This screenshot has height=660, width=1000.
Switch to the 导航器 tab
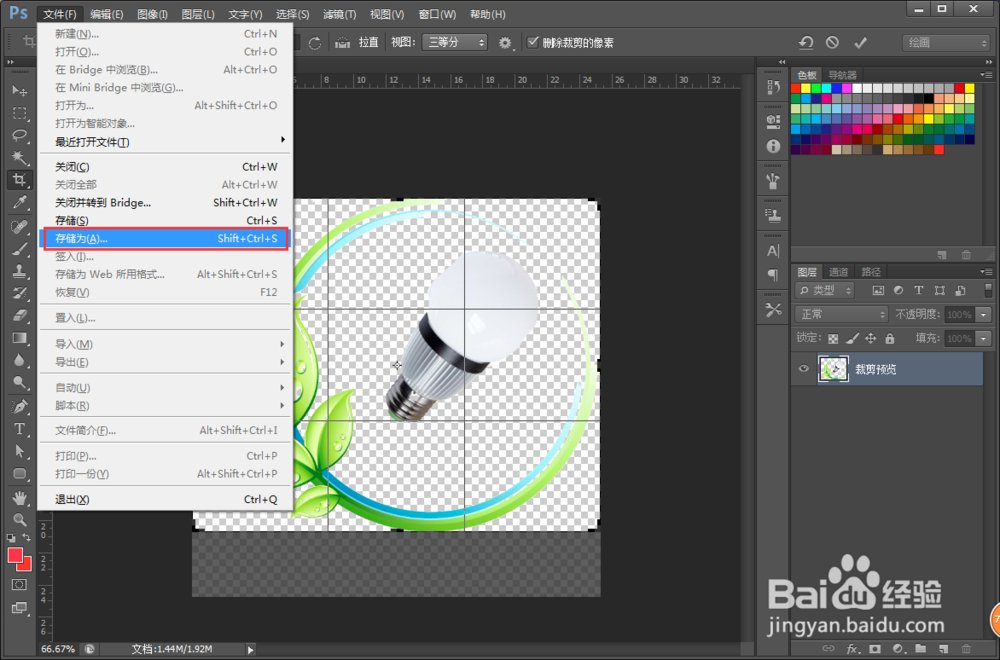pyautogui.click(x=842, y=75)
